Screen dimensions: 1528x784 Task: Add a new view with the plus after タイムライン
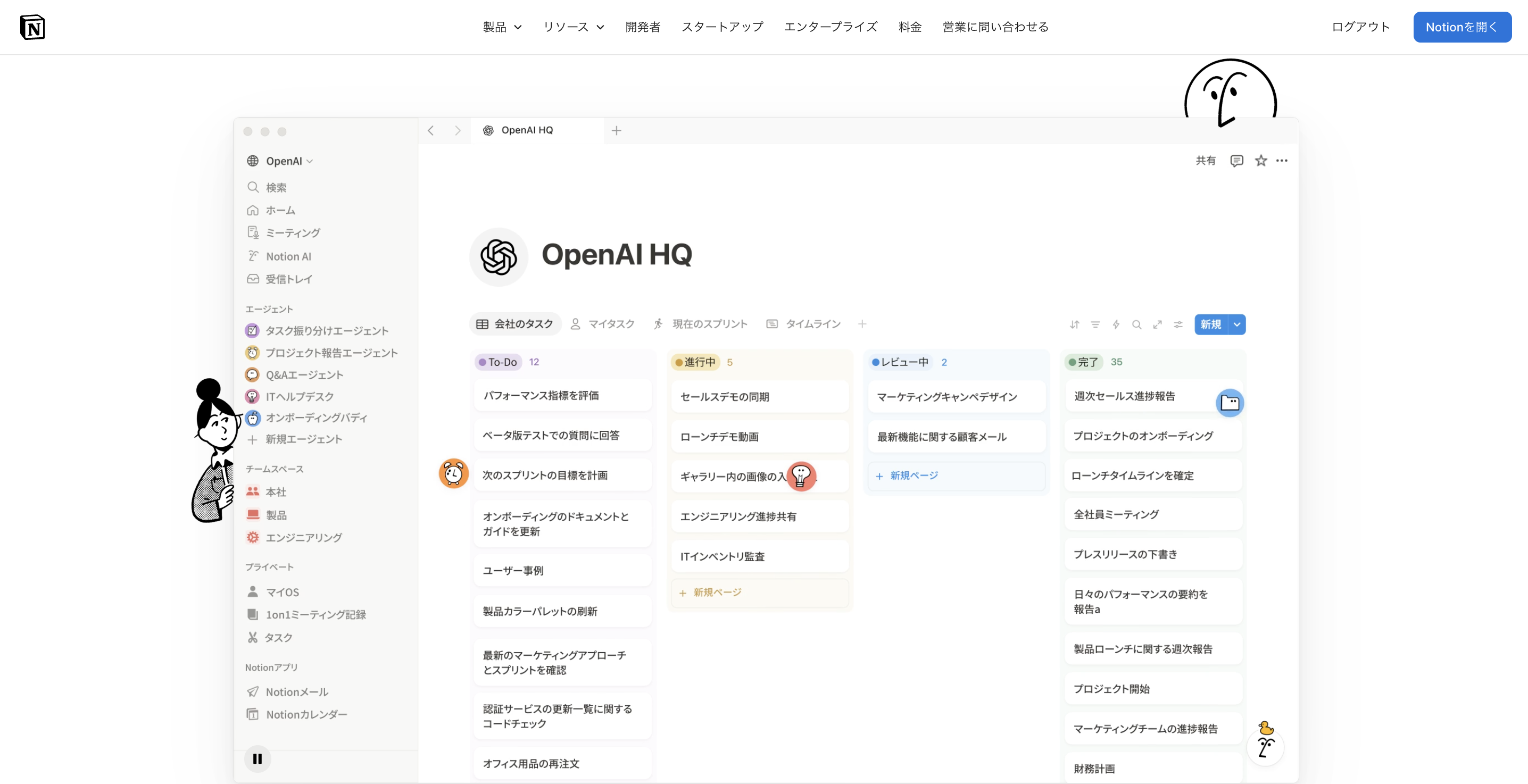862,324
